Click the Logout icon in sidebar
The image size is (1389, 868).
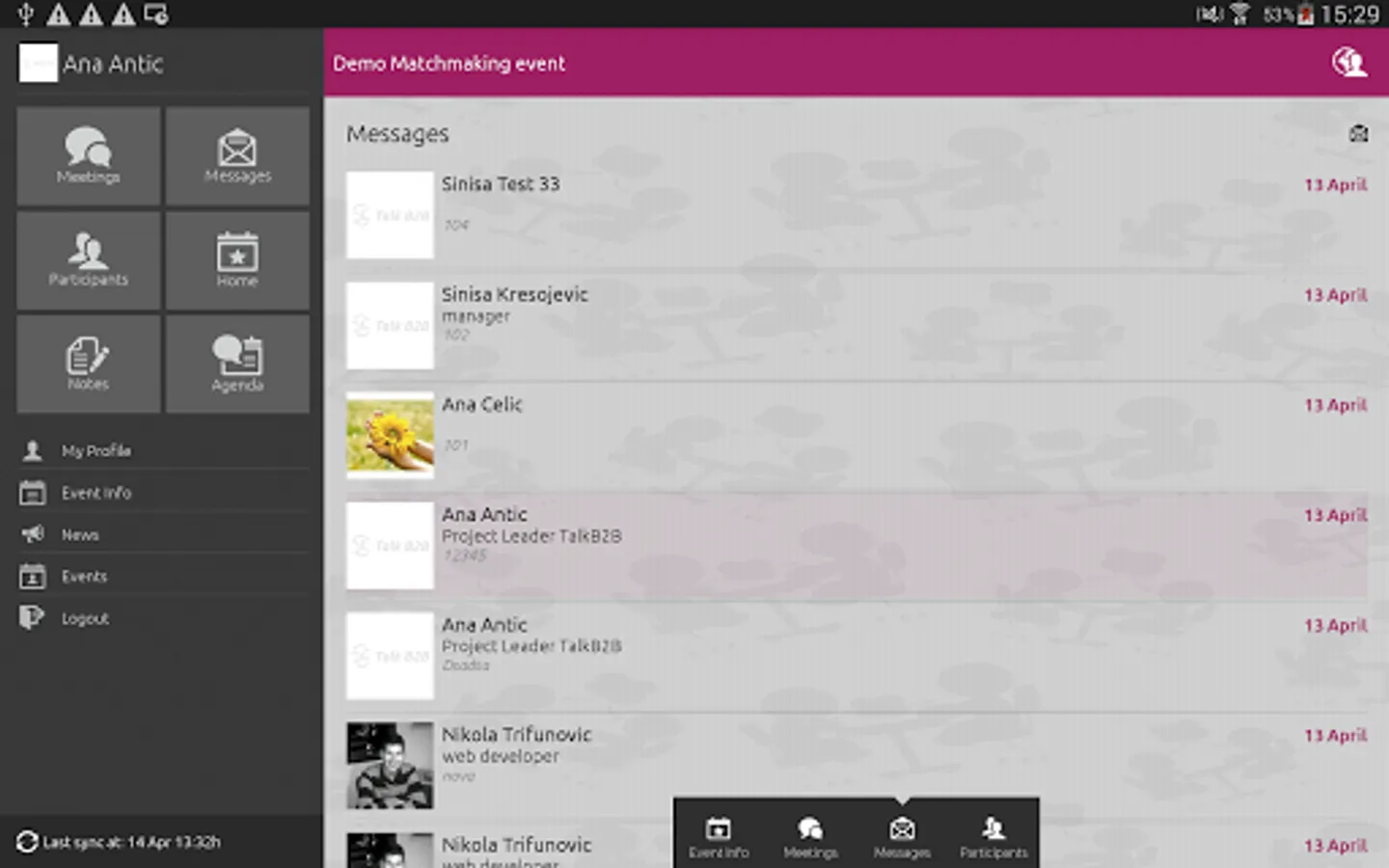(32, 617)
